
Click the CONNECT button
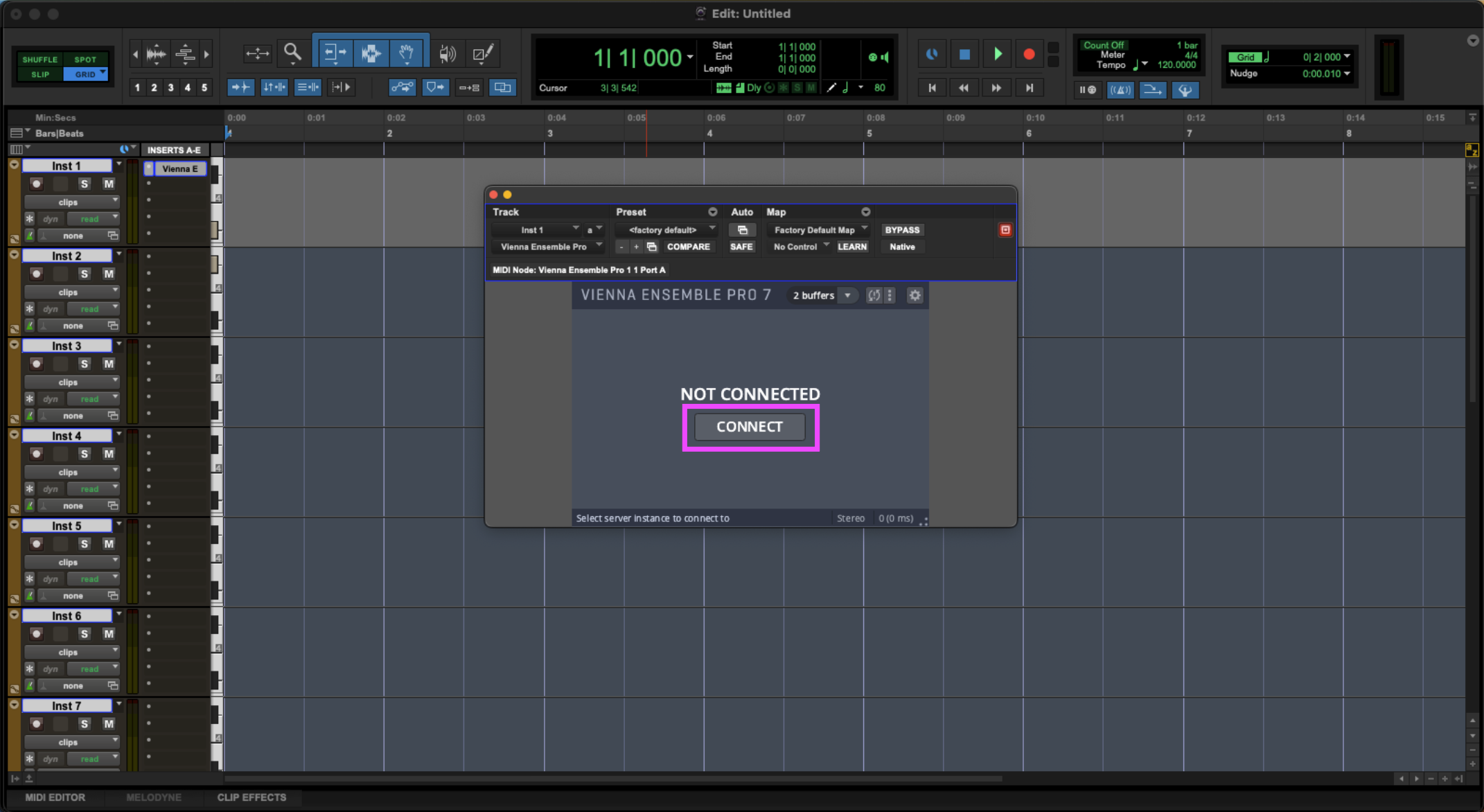pyautogui.click(x=750, y=427)
